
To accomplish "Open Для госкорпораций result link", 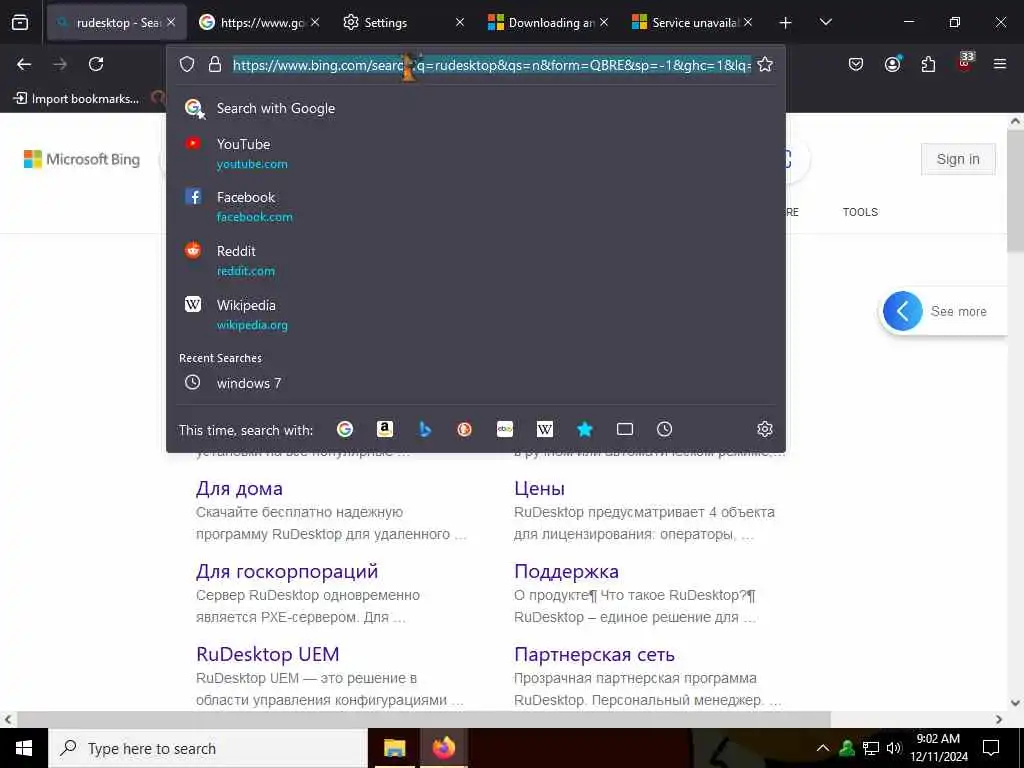I will [287, 571].
